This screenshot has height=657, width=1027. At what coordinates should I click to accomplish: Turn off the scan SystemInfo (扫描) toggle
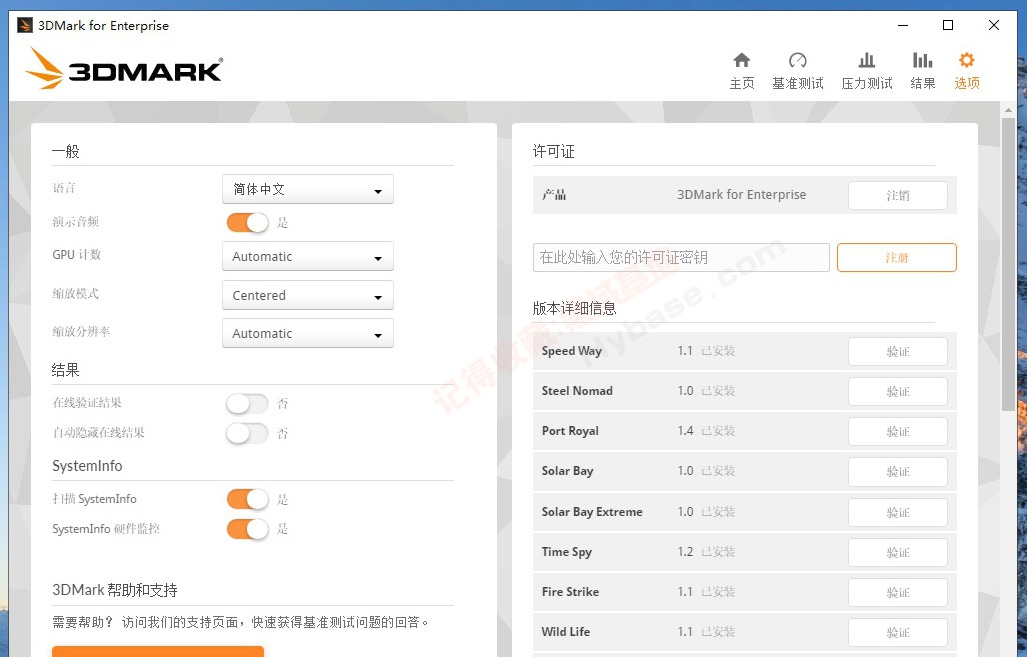247,499
